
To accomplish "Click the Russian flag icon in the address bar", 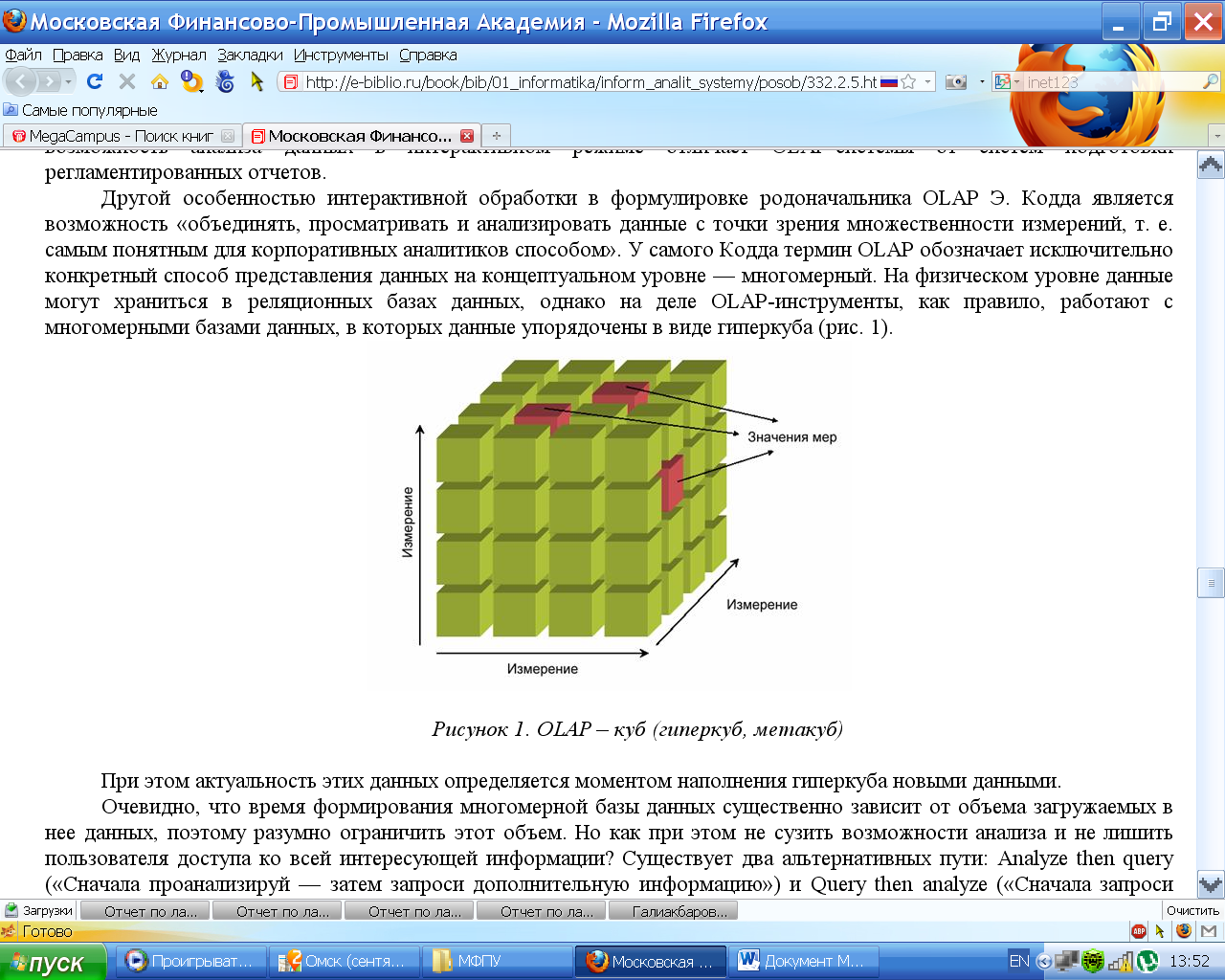I will pos(889,82).
